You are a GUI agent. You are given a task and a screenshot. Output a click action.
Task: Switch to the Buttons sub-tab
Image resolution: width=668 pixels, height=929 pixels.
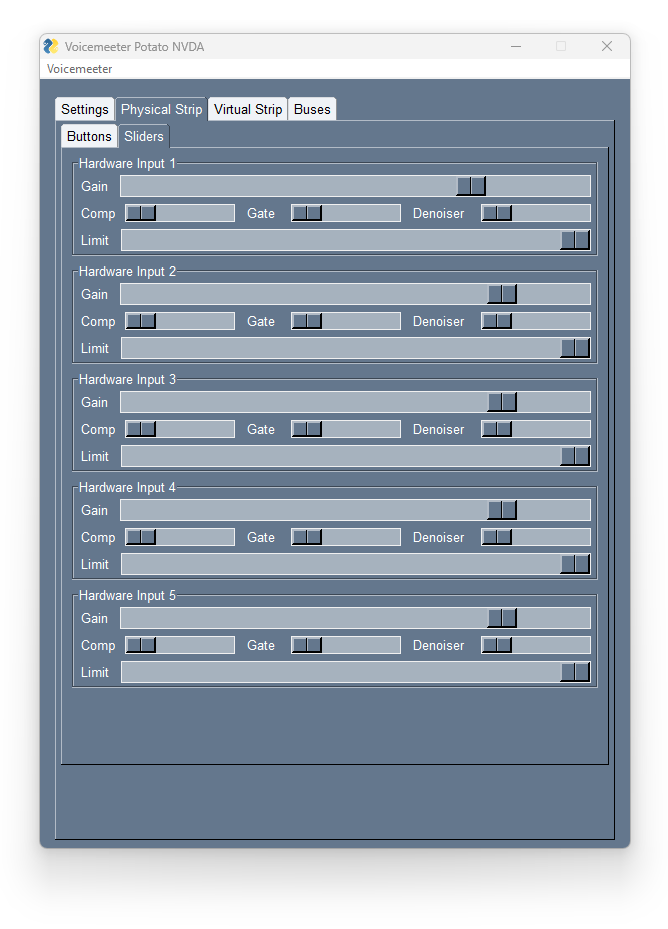coord(89,136)
